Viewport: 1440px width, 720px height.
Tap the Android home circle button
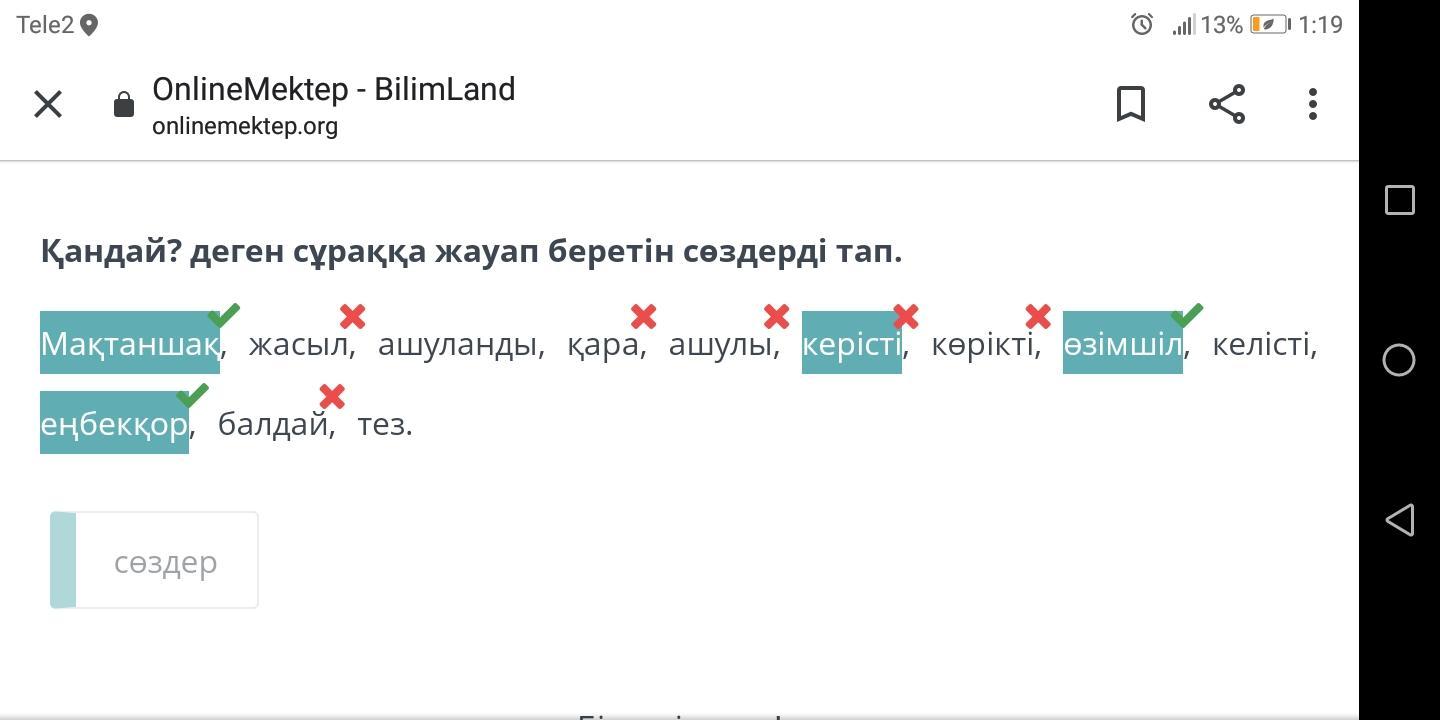tap(1399, 360)
